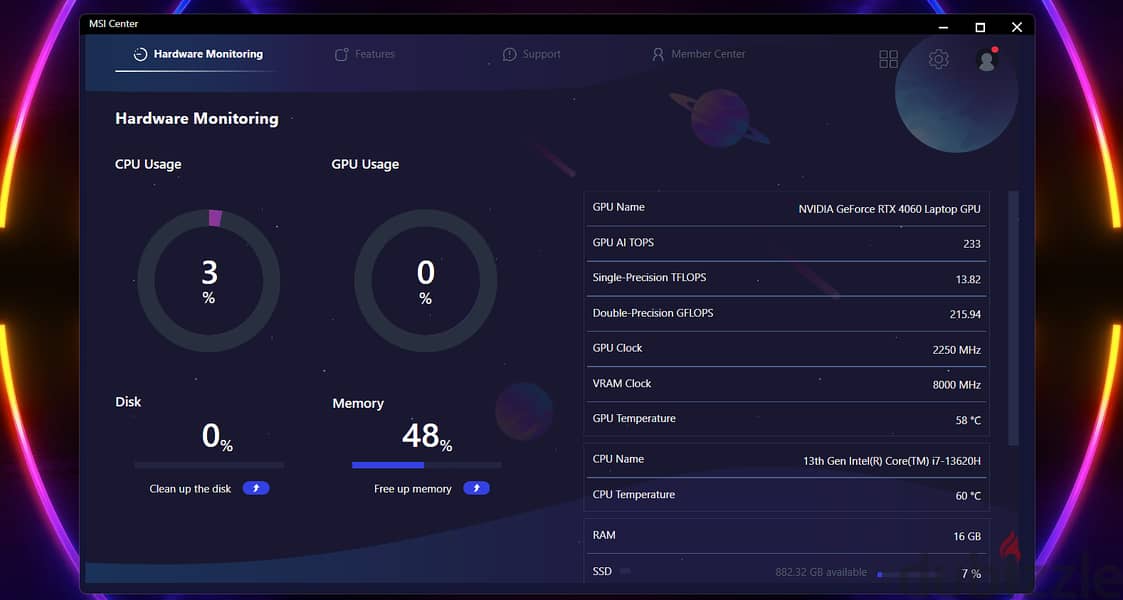Click the Disk 0% readout
This screenshot has height=600, width=1123.
pos(217,436)
